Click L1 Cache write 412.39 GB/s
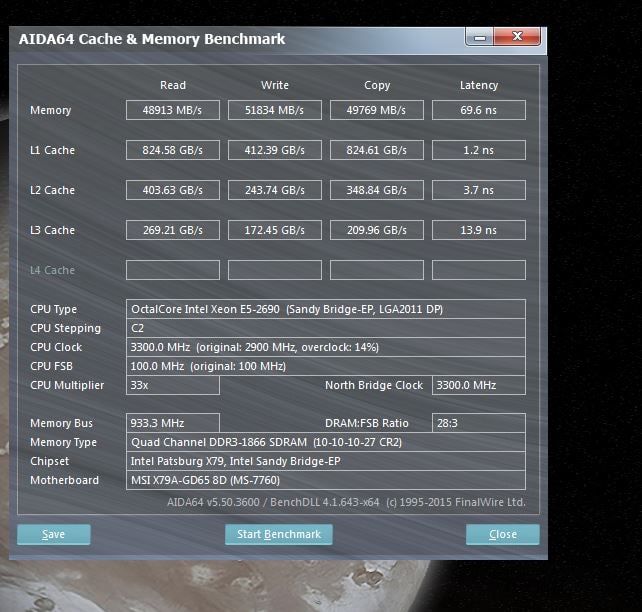Screen dimensions: 642x612 pyautogui.click(x=275, y=150)
